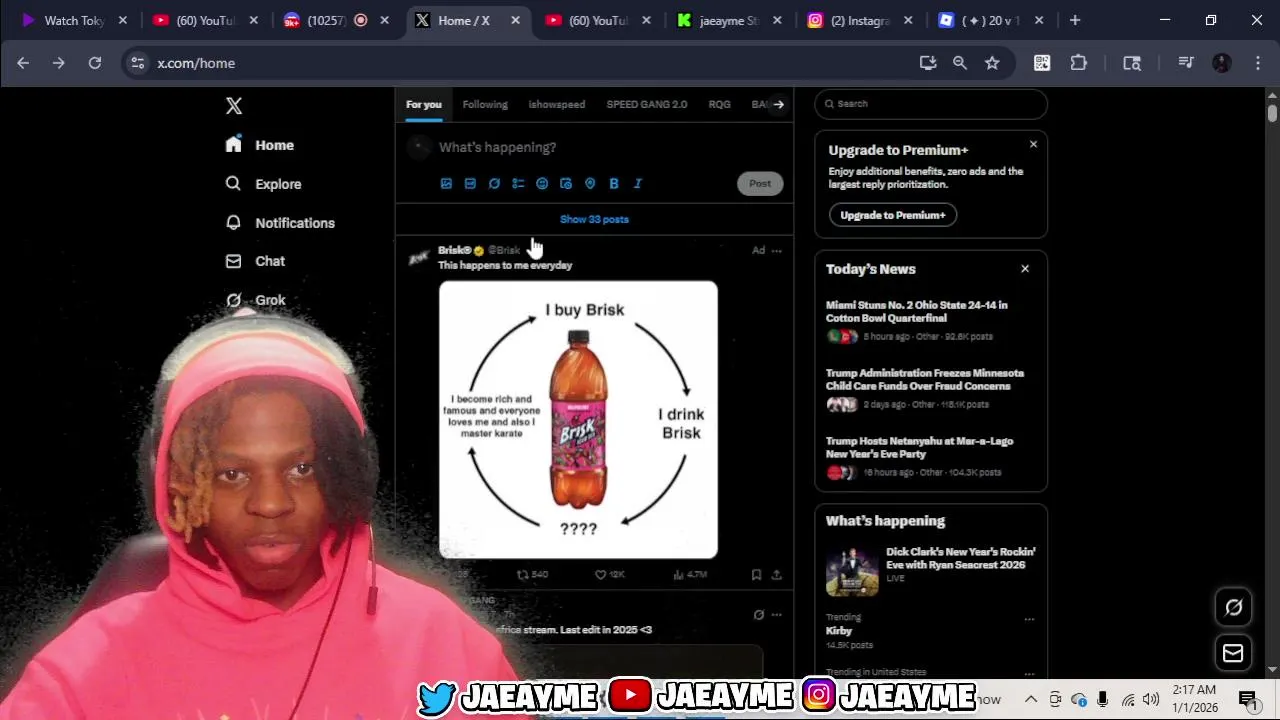Add media image icon in composer
This screenshot has height=720, width=1280.
coord(446,184)
